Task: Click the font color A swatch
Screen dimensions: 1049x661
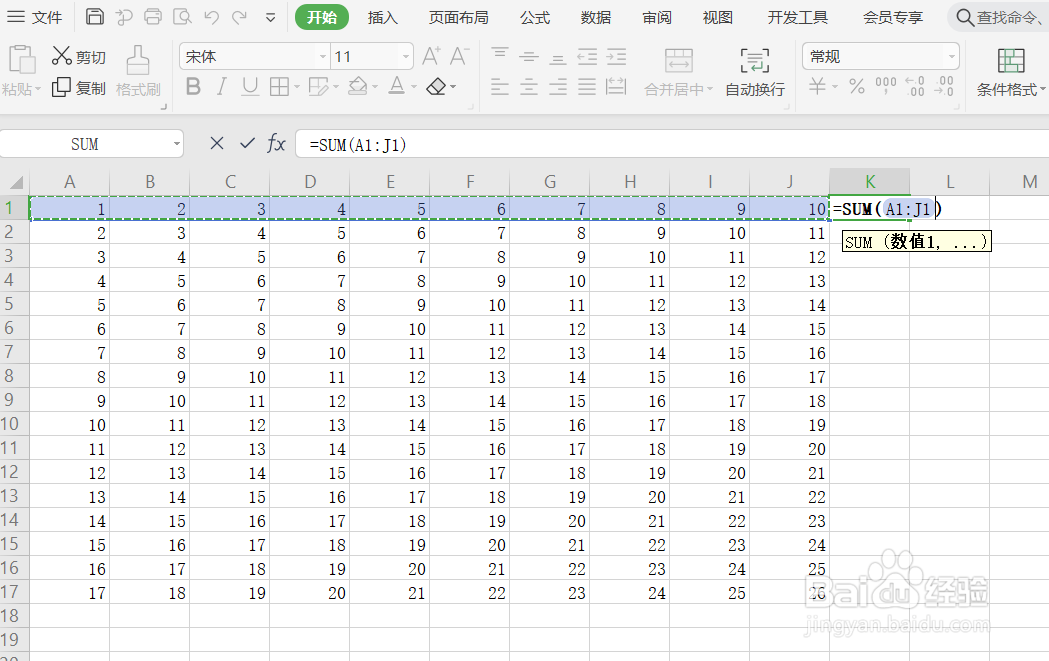Action: (397, 86)
